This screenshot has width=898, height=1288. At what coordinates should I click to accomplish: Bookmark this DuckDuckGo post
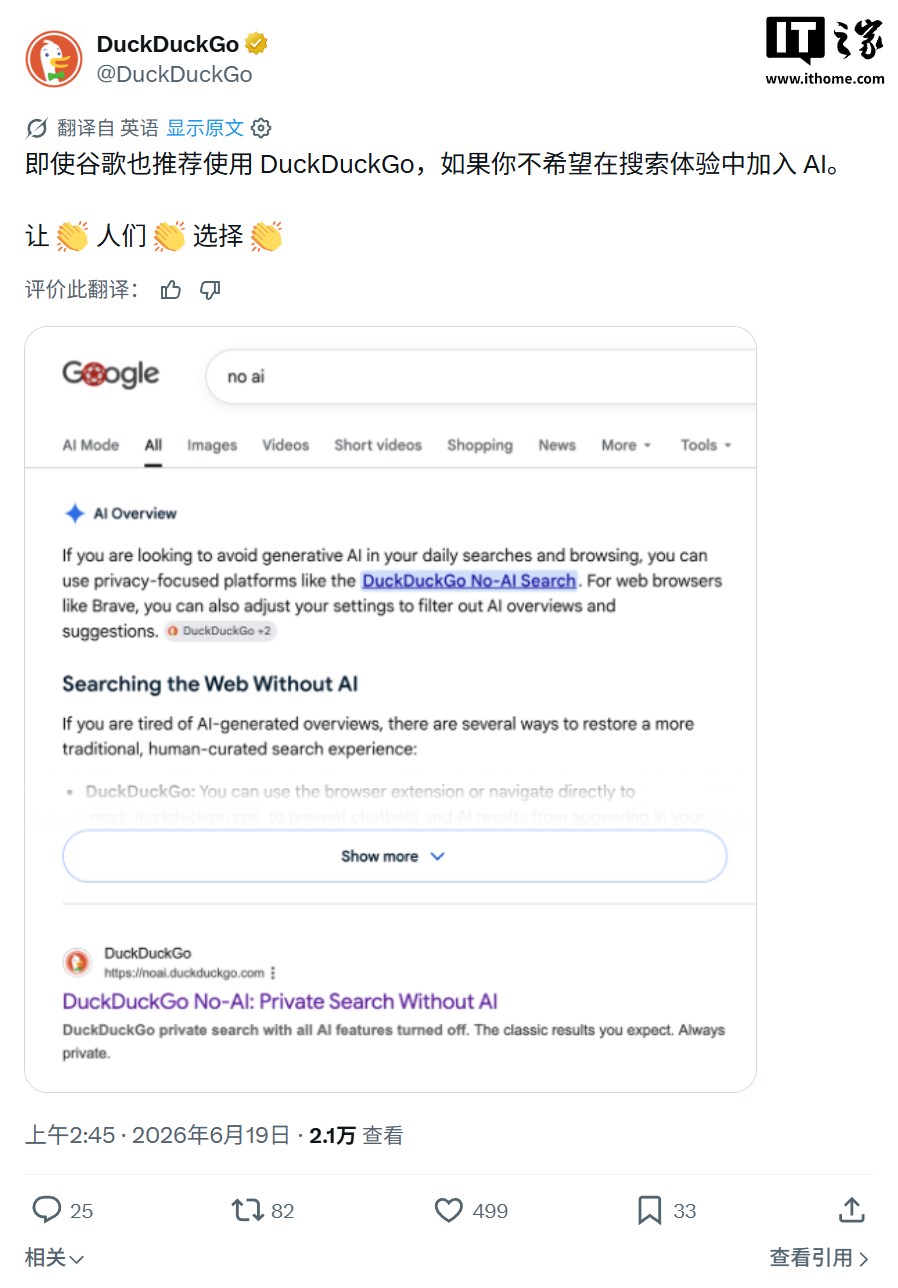click(649, 1210)
